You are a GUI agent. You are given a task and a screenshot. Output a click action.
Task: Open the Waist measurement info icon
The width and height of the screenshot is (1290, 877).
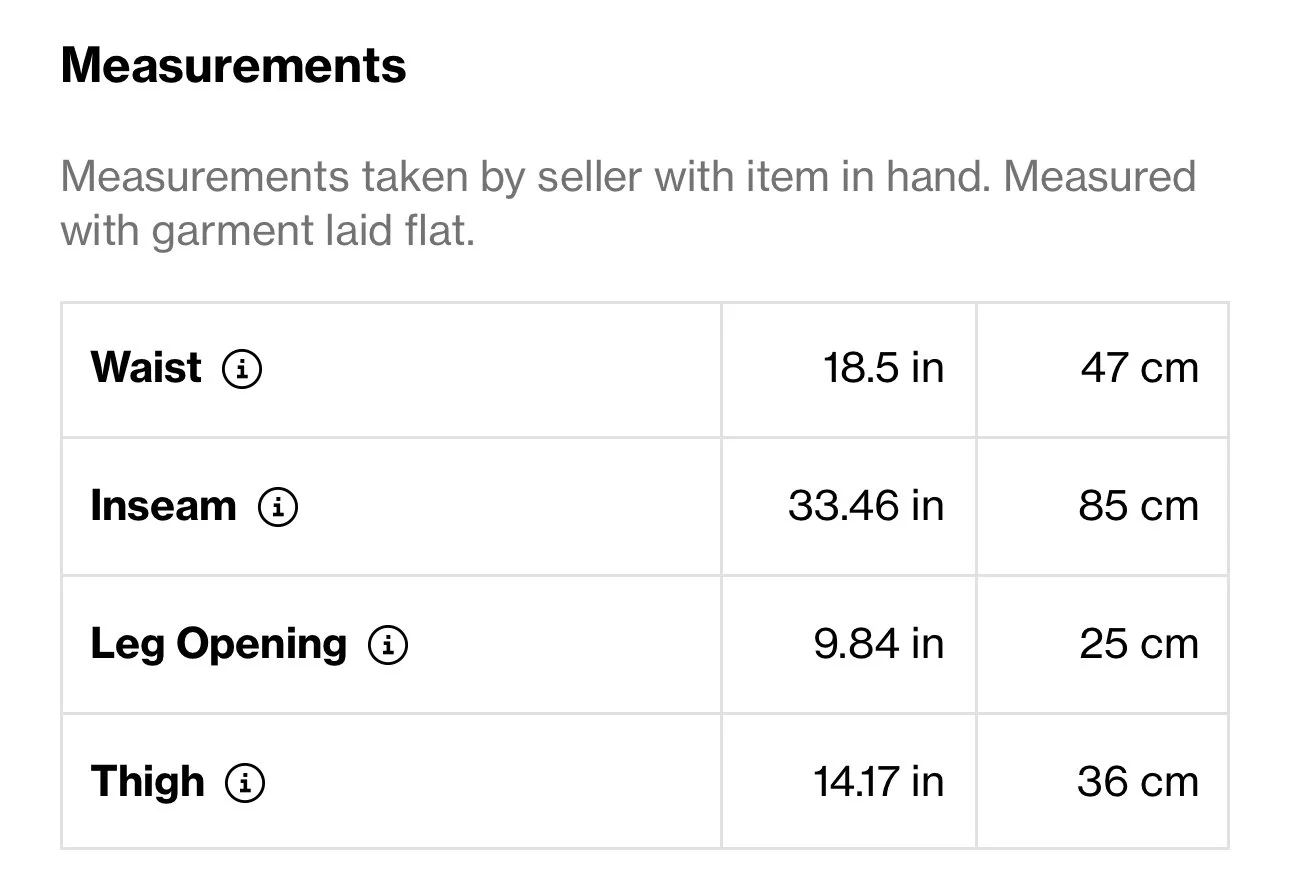point(242,369)
